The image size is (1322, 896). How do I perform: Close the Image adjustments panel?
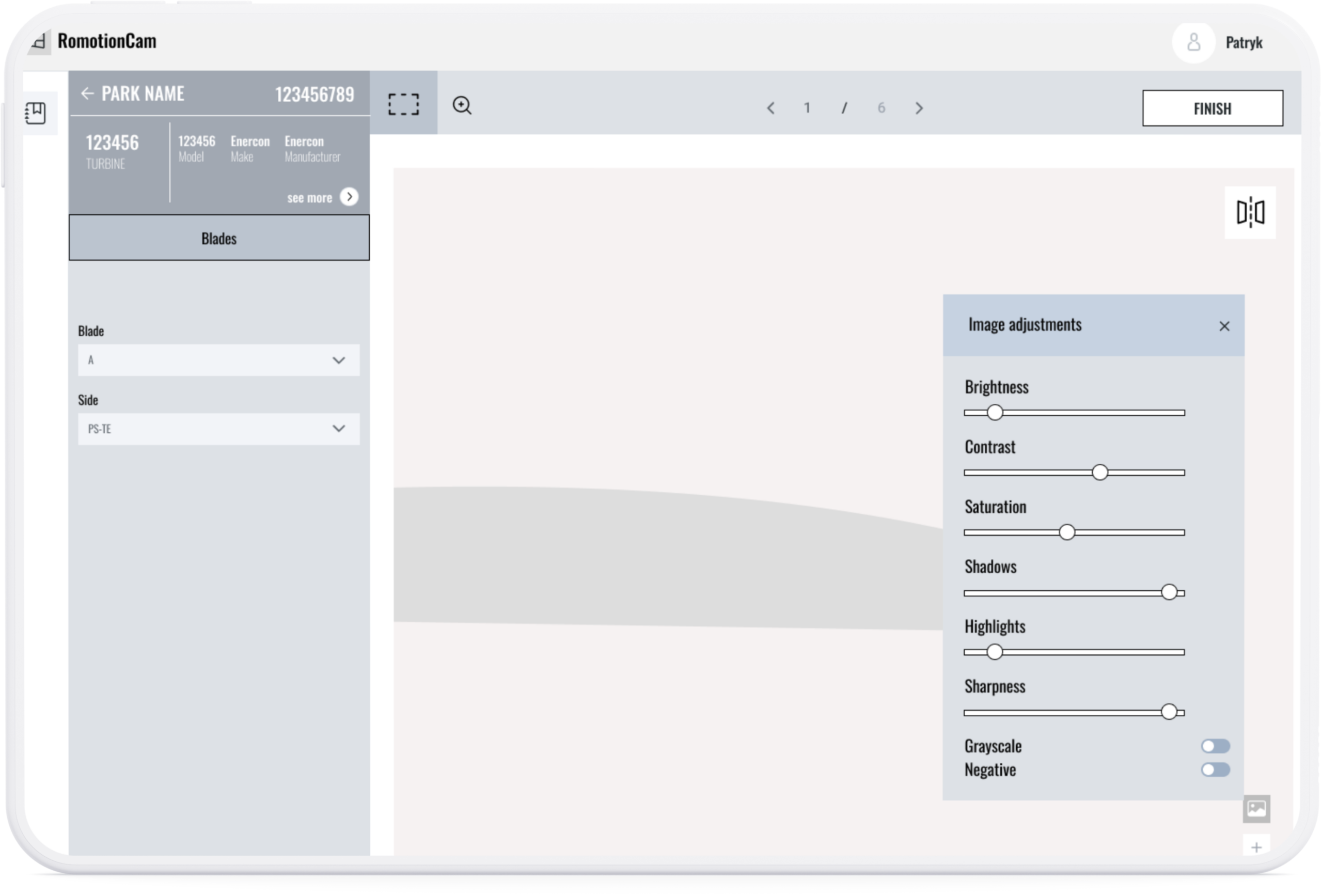(x=1224, y=326)
